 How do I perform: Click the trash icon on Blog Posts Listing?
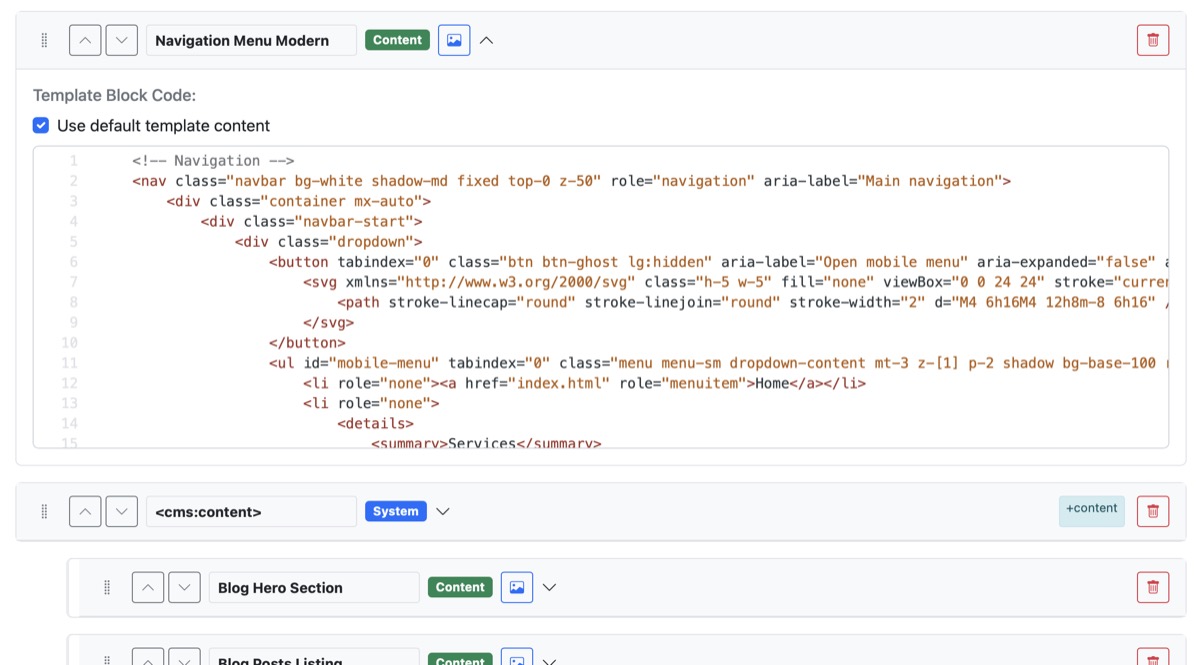(x=1152, y=660)
